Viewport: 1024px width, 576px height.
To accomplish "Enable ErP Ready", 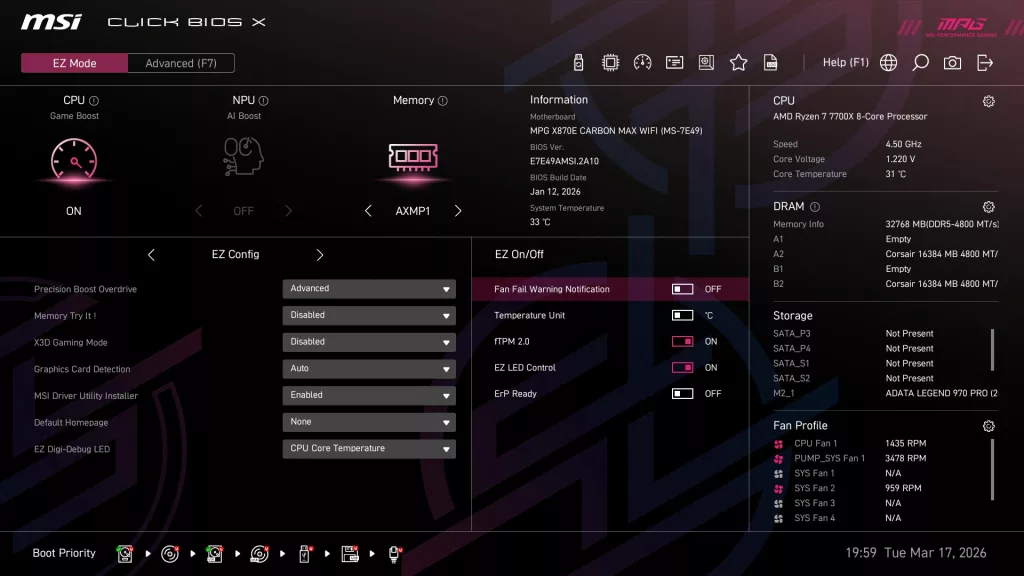I will [x=684, y=393].
